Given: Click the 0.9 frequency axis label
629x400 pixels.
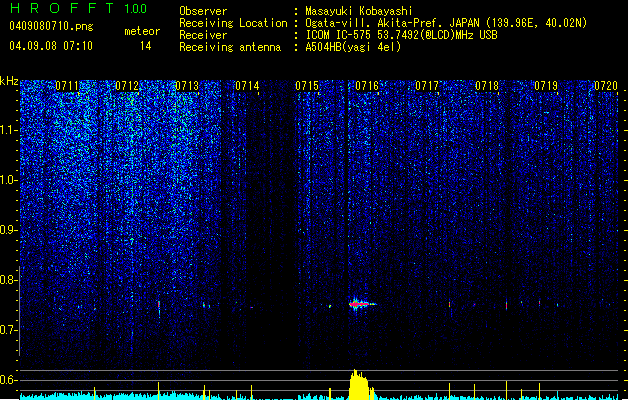Looking at the screenshot, I should tap(8, 230).
